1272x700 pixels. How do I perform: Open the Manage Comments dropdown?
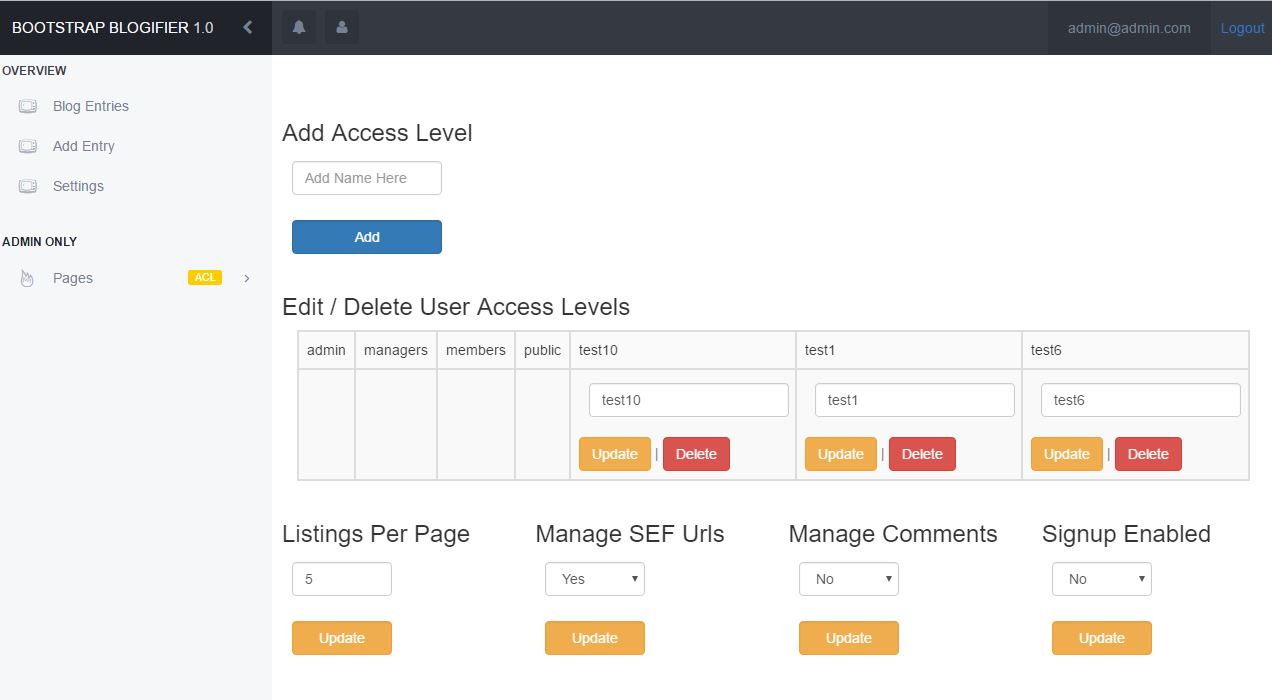(x=848, y=579)
